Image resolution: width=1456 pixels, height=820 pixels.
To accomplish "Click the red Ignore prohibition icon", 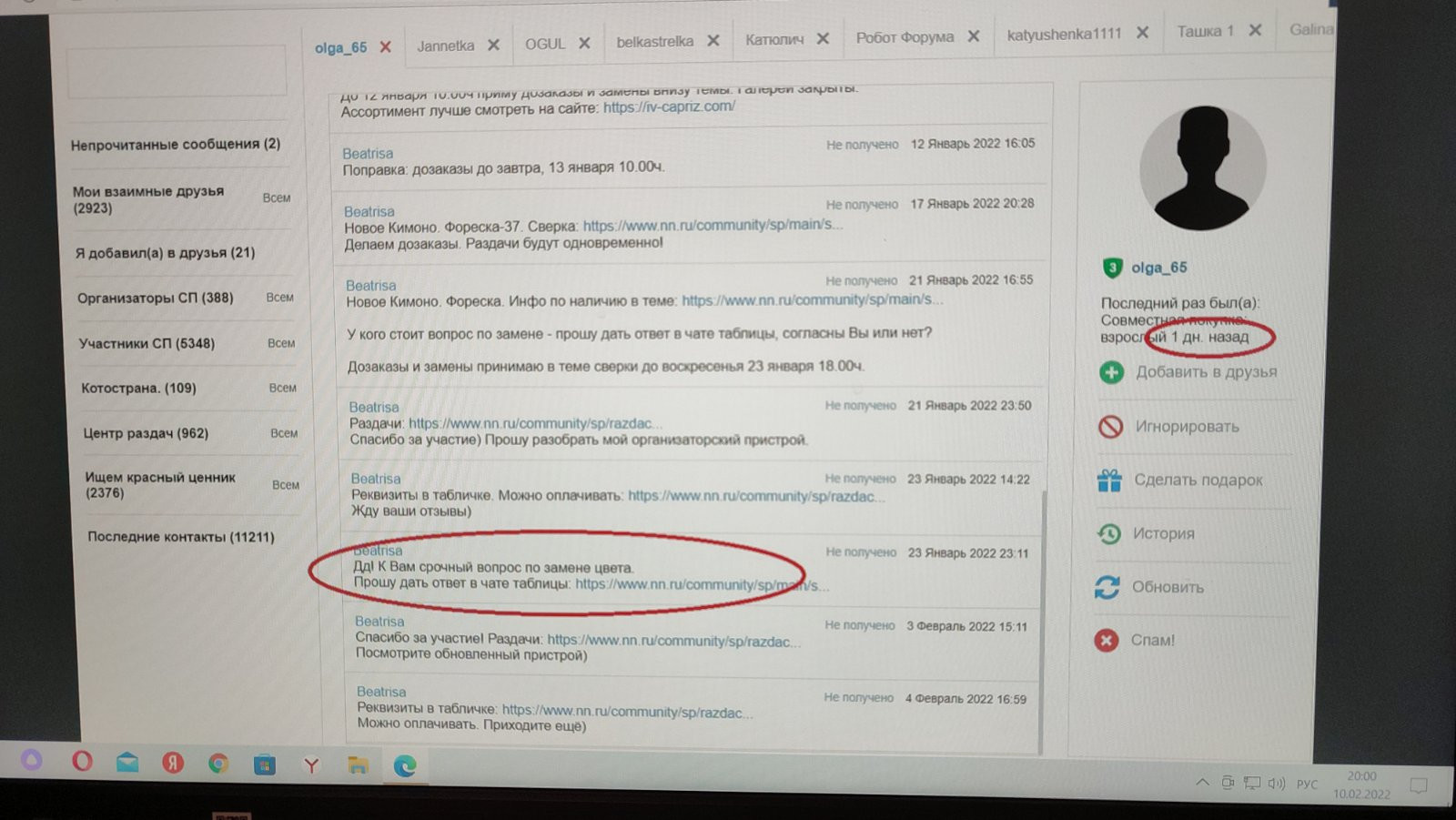I will pos(1110,426).
